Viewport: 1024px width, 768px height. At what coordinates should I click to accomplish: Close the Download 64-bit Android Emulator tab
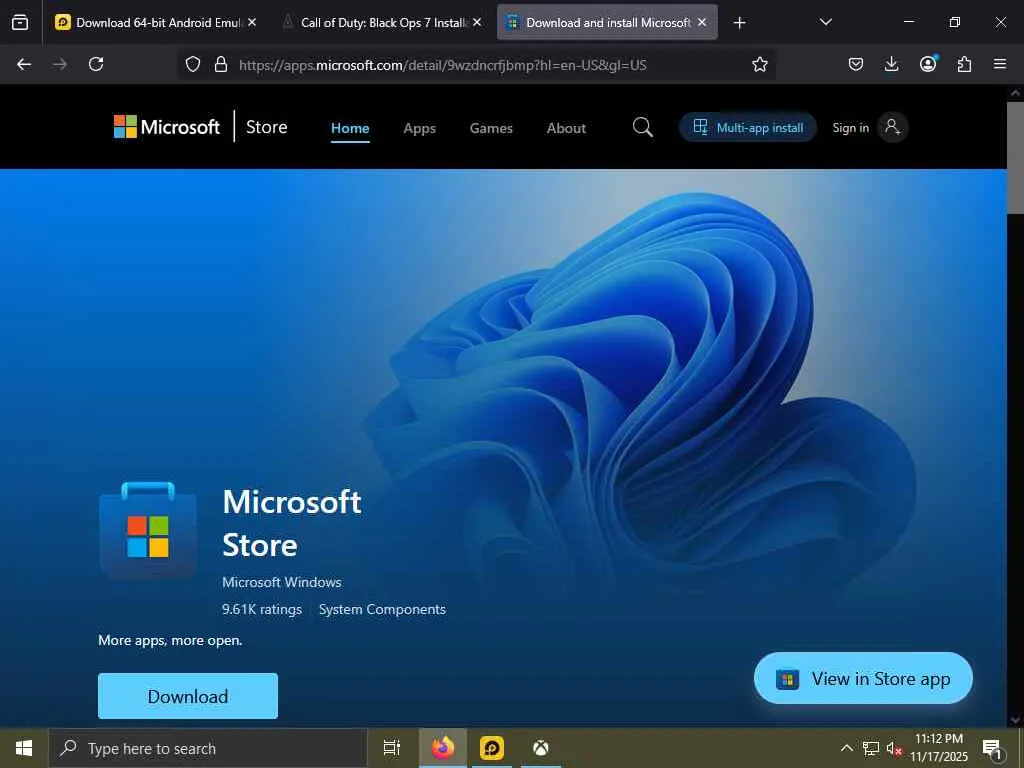[x=252, y=22]
